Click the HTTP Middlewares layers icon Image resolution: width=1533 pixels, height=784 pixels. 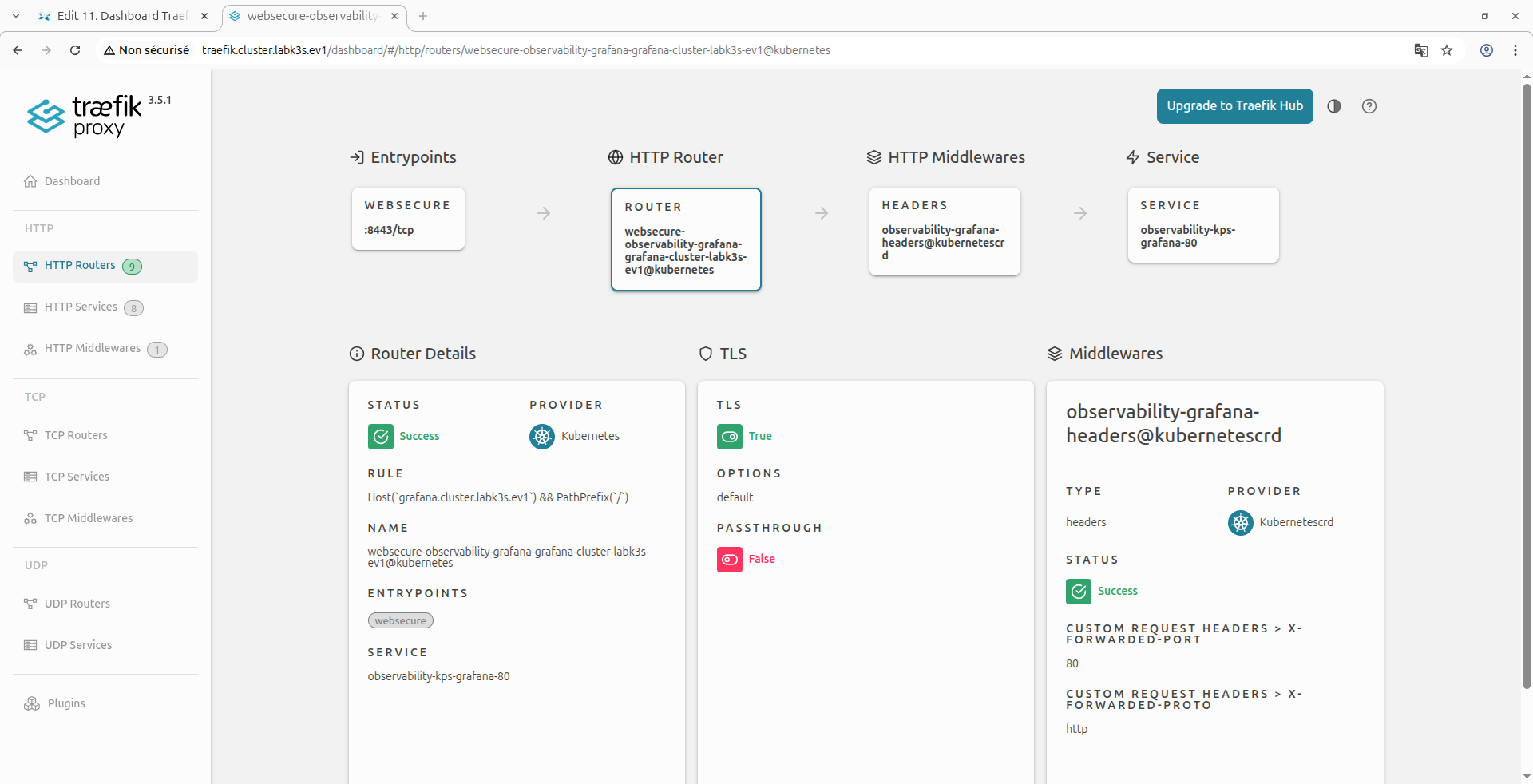coord(874,157)
